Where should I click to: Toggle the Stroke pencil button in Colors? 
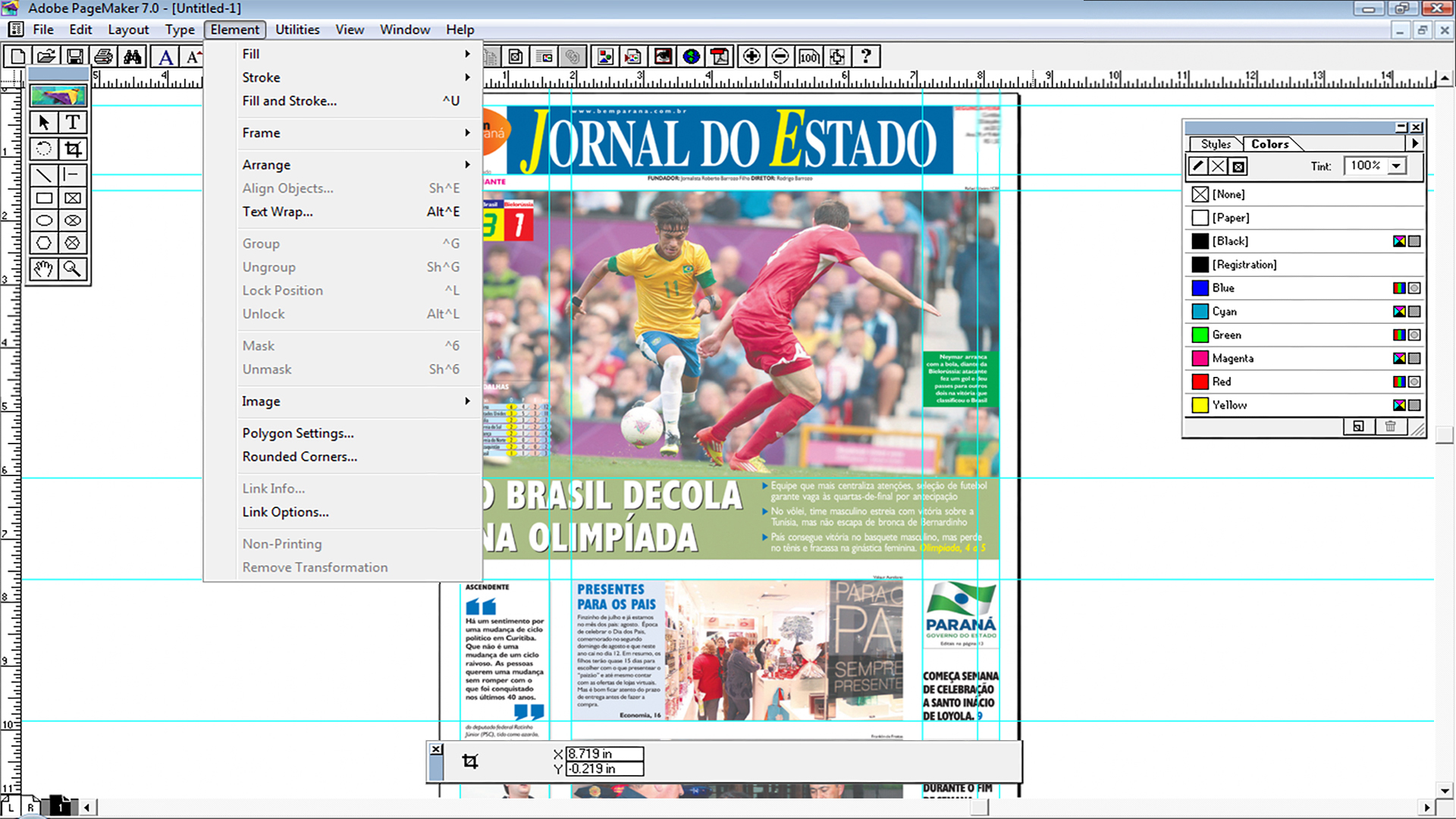(x=1198, y=166)
